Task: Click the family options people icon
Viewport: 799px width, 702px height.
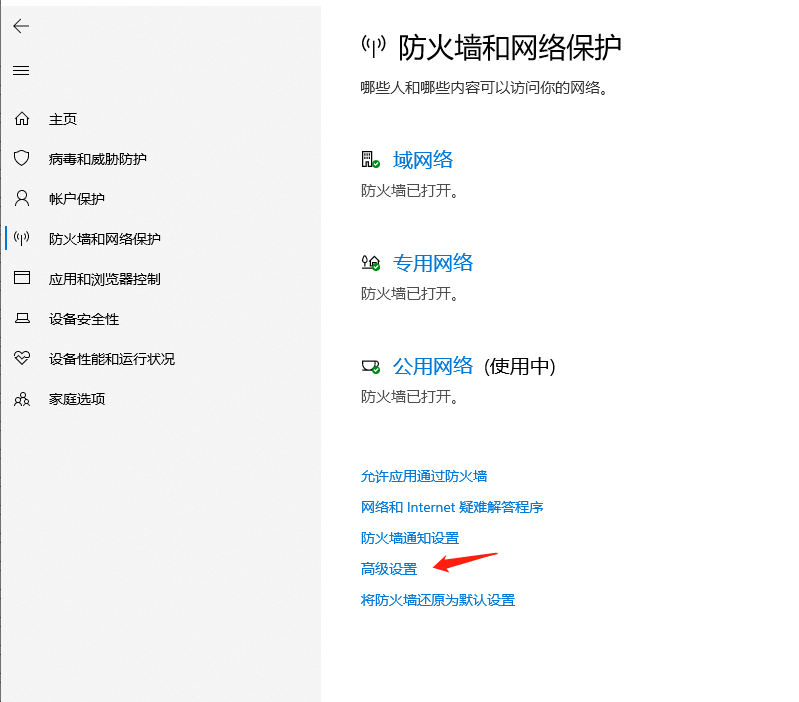Action: point(22,399)
